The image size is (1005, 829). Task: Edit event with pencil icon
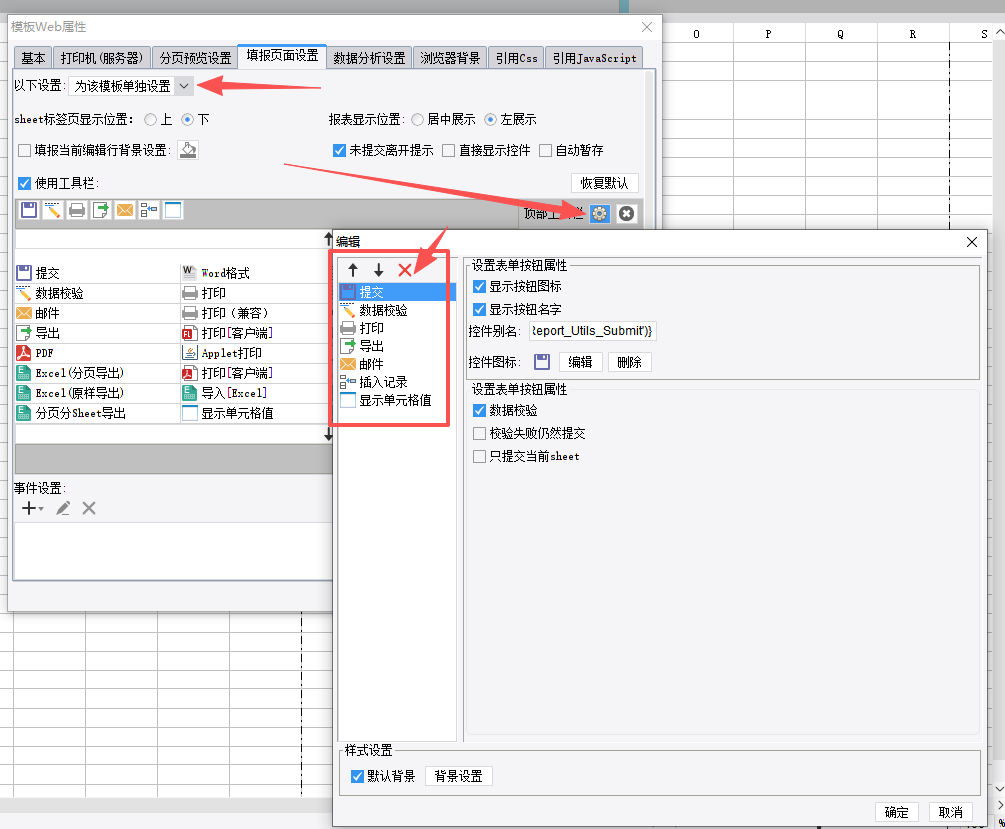(x=63, y=508)
